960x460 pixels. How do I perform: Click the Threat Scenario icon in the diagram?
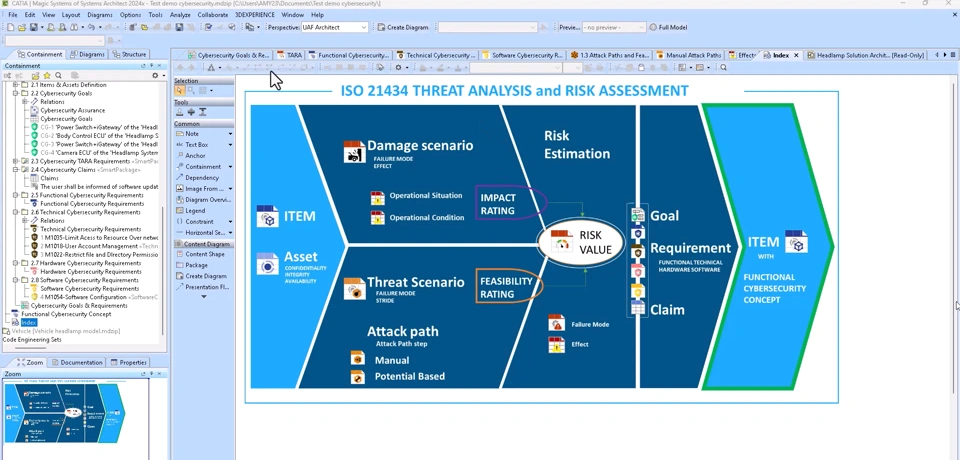point(354,288)
